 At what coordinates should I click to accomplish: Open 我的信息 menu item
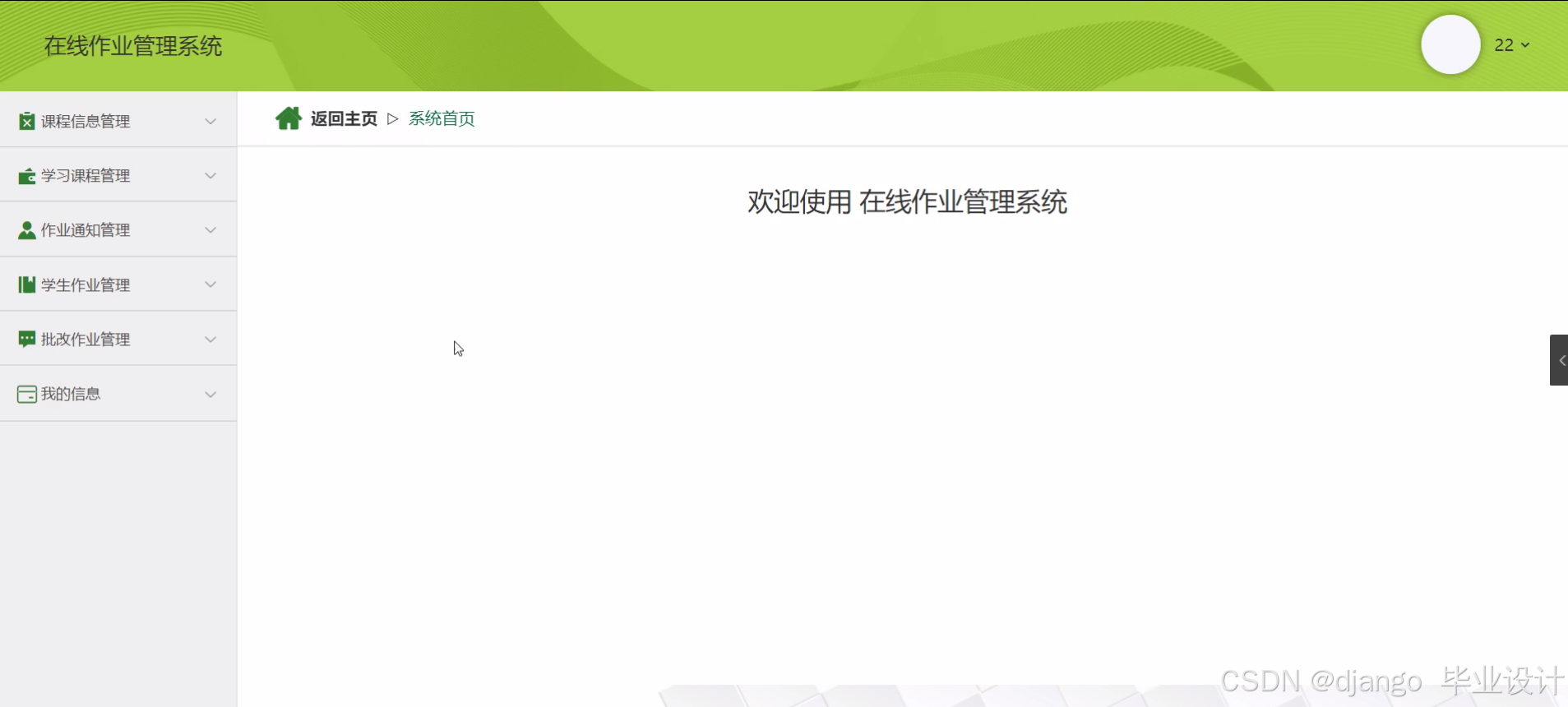(118, 394)
